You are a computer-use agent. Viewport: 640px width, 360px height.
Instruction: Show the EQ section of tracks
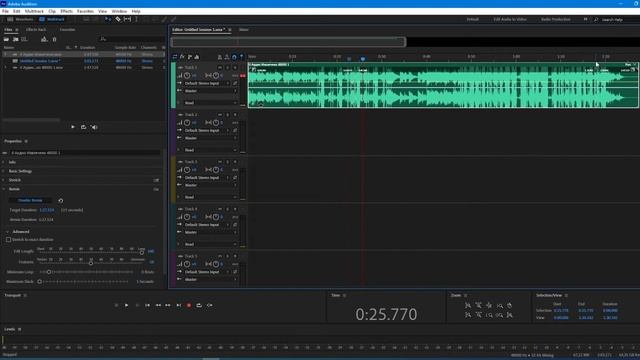pos(197,57)
